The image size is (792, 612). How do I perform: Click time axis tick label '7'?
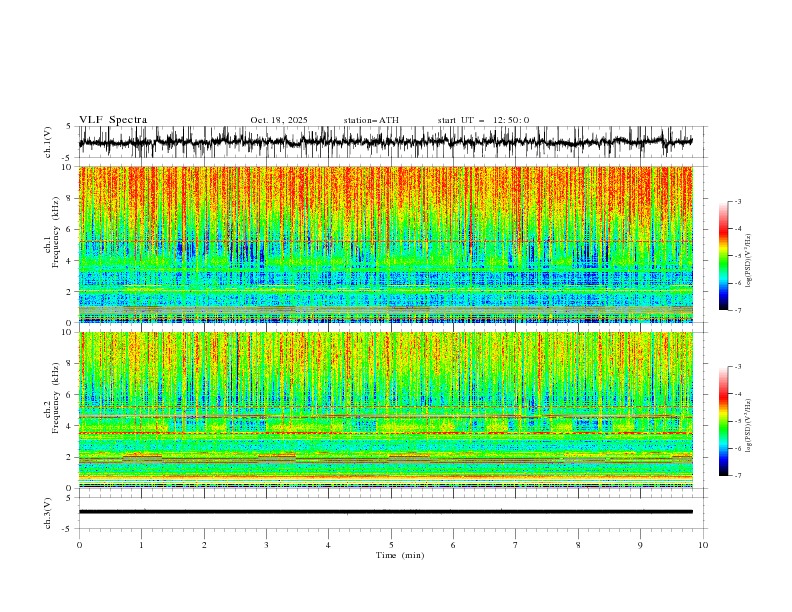tap(516, 545)
